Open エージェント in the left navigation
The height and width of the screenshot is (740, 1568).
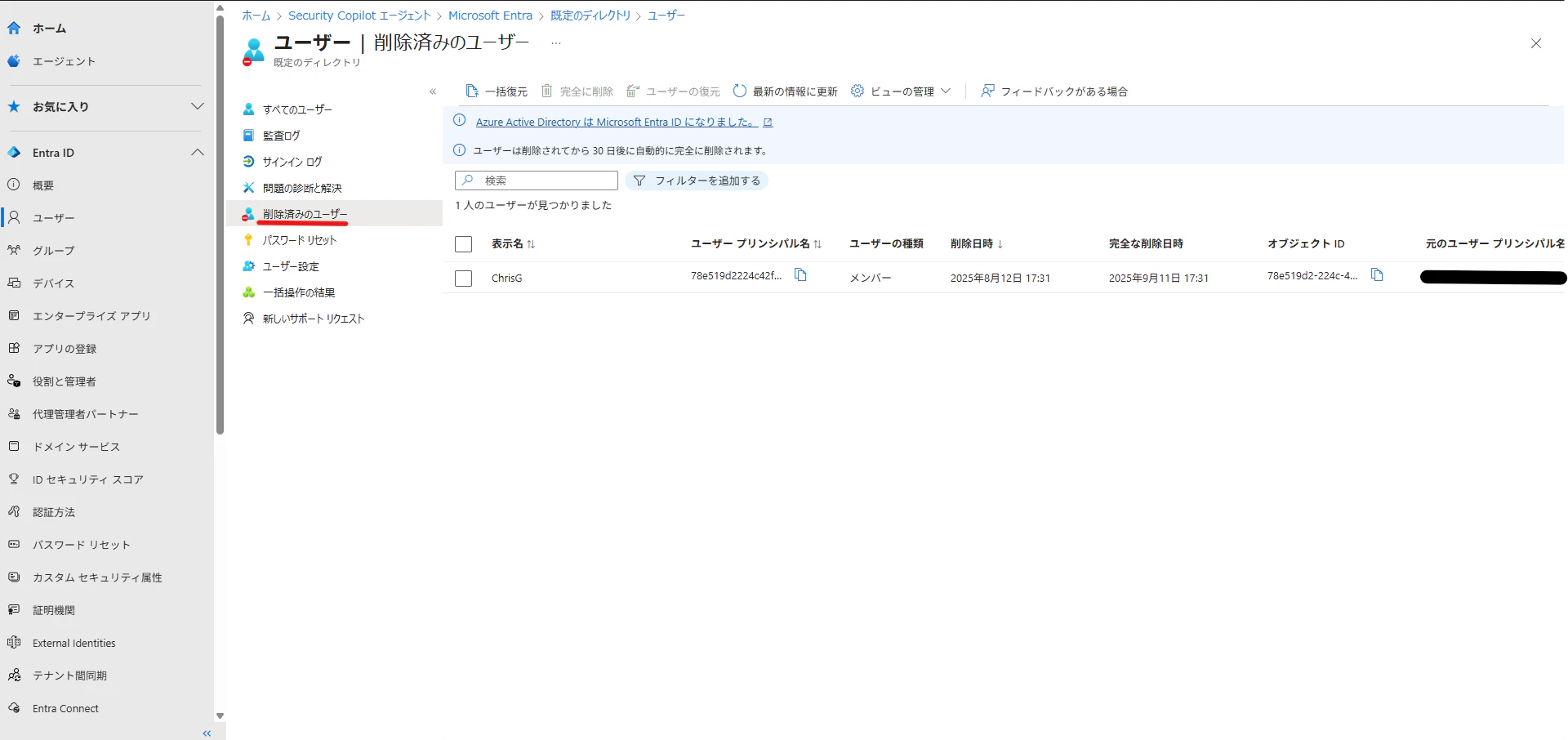(x=64, y=61)
